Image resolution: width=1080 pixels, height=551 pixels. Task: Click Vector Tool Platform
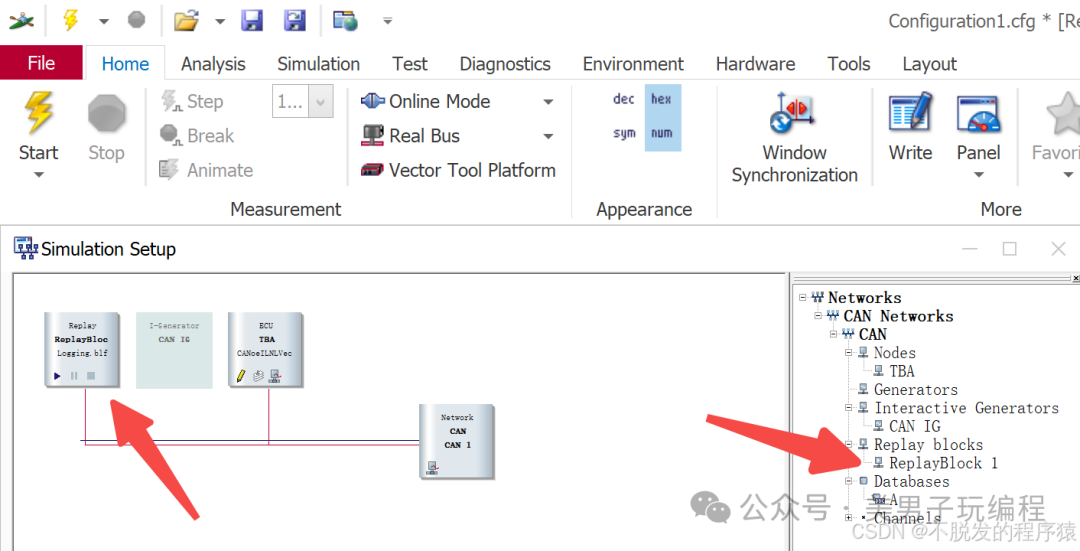click(x=458, y=169)
